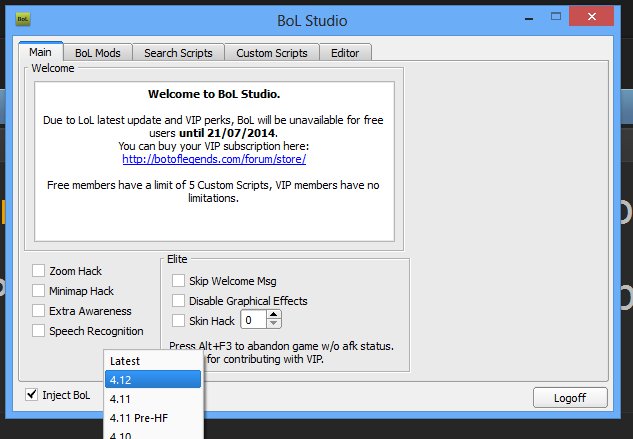
Task: Select Latest in the version dropdown list
Action: click(153, 361)
